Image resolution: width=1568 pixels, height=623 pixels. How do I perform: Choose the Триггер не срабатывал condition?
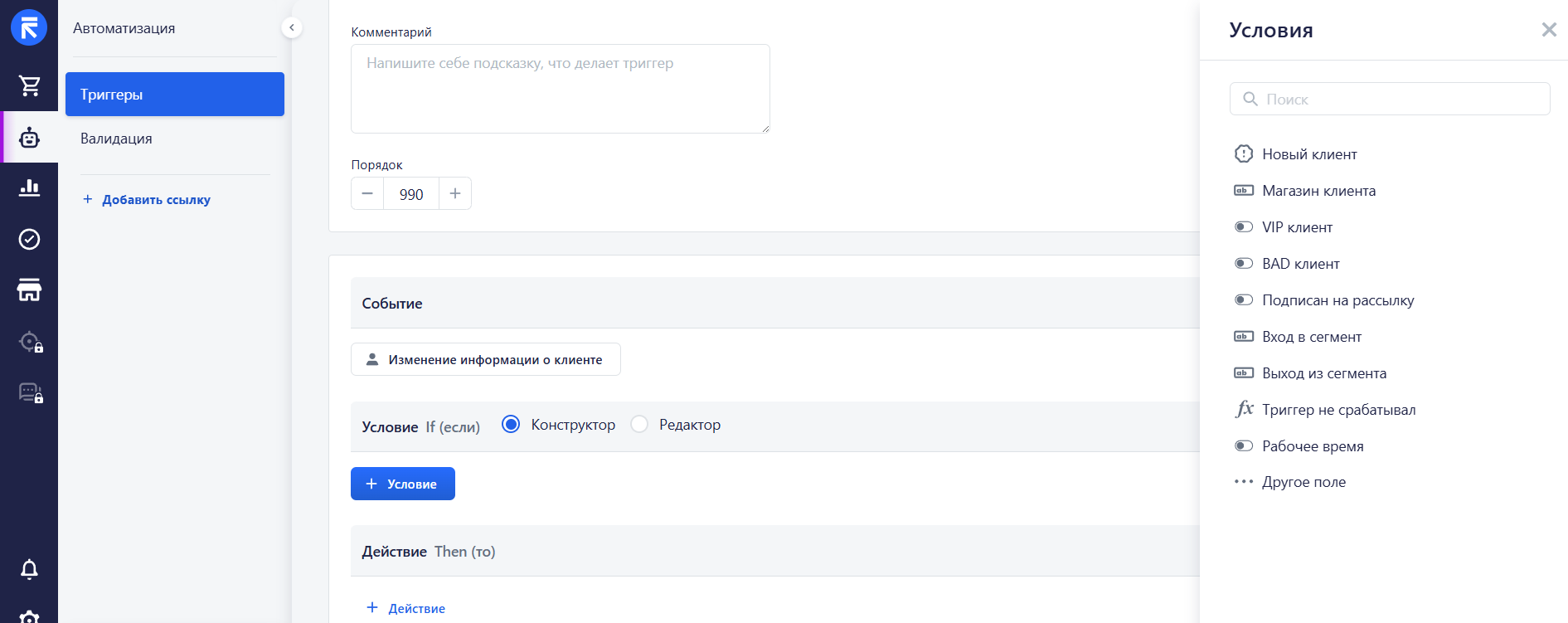coord(1325,410)
